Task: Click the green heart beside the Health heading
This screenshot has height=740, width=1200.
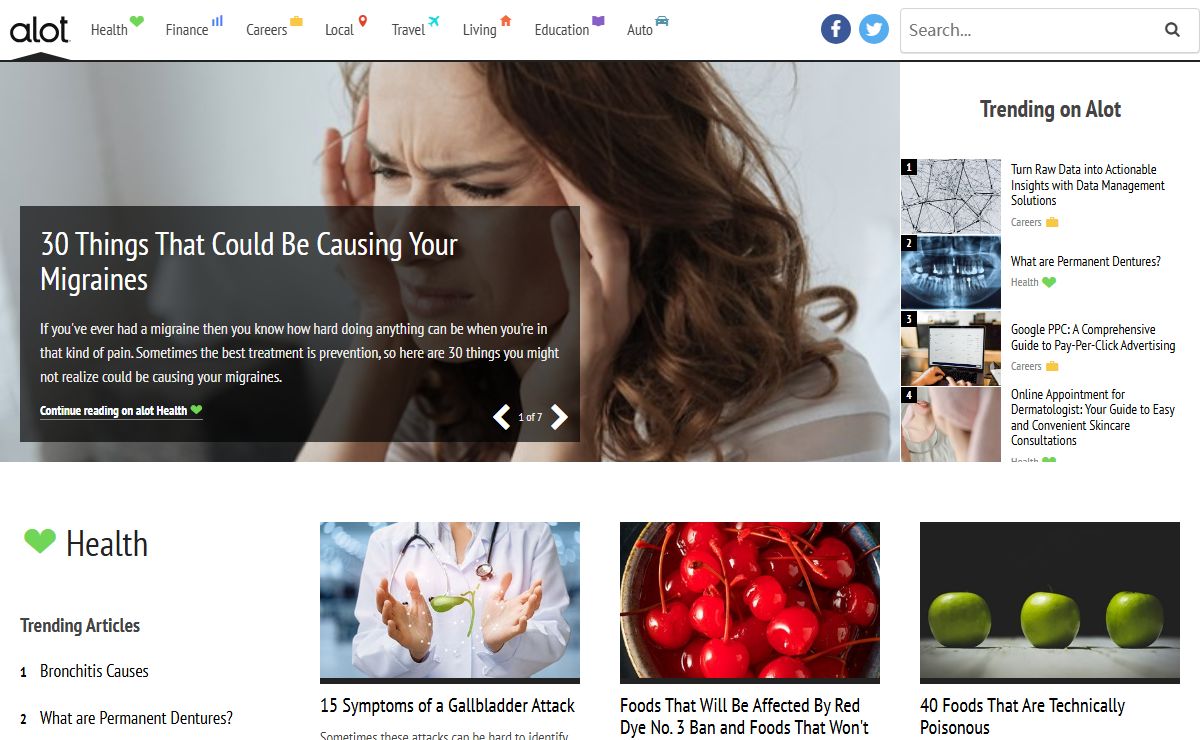Action: pyautogui.click(x=40, y=541)
